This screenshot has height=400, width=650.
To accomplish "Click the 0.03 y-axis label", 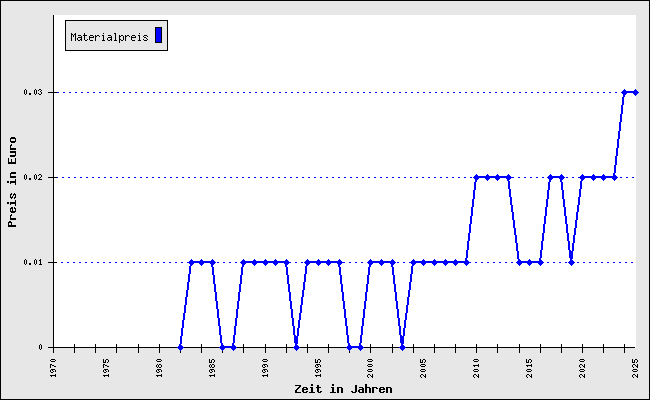I will click(33, 92).
